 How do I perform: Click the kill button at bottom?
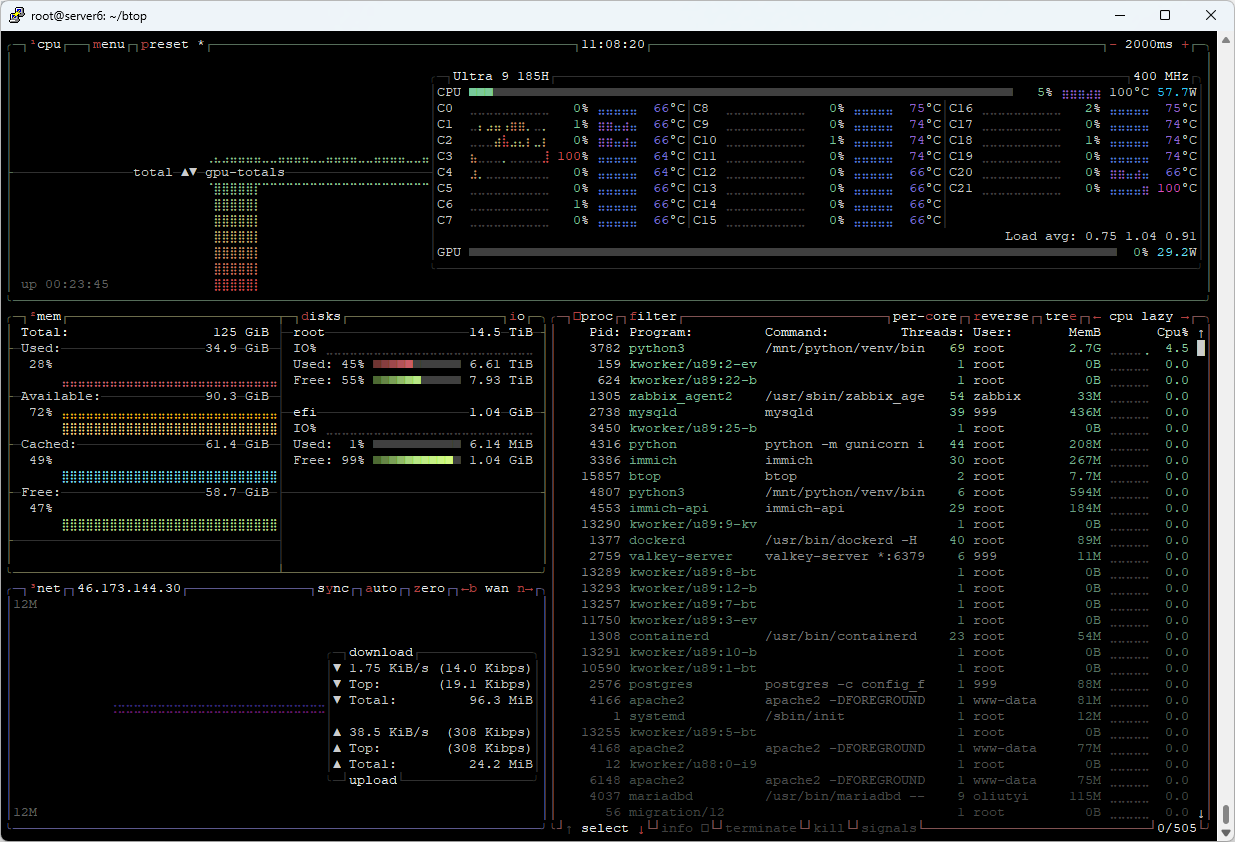pyautogui.click(x=828, y=828)
